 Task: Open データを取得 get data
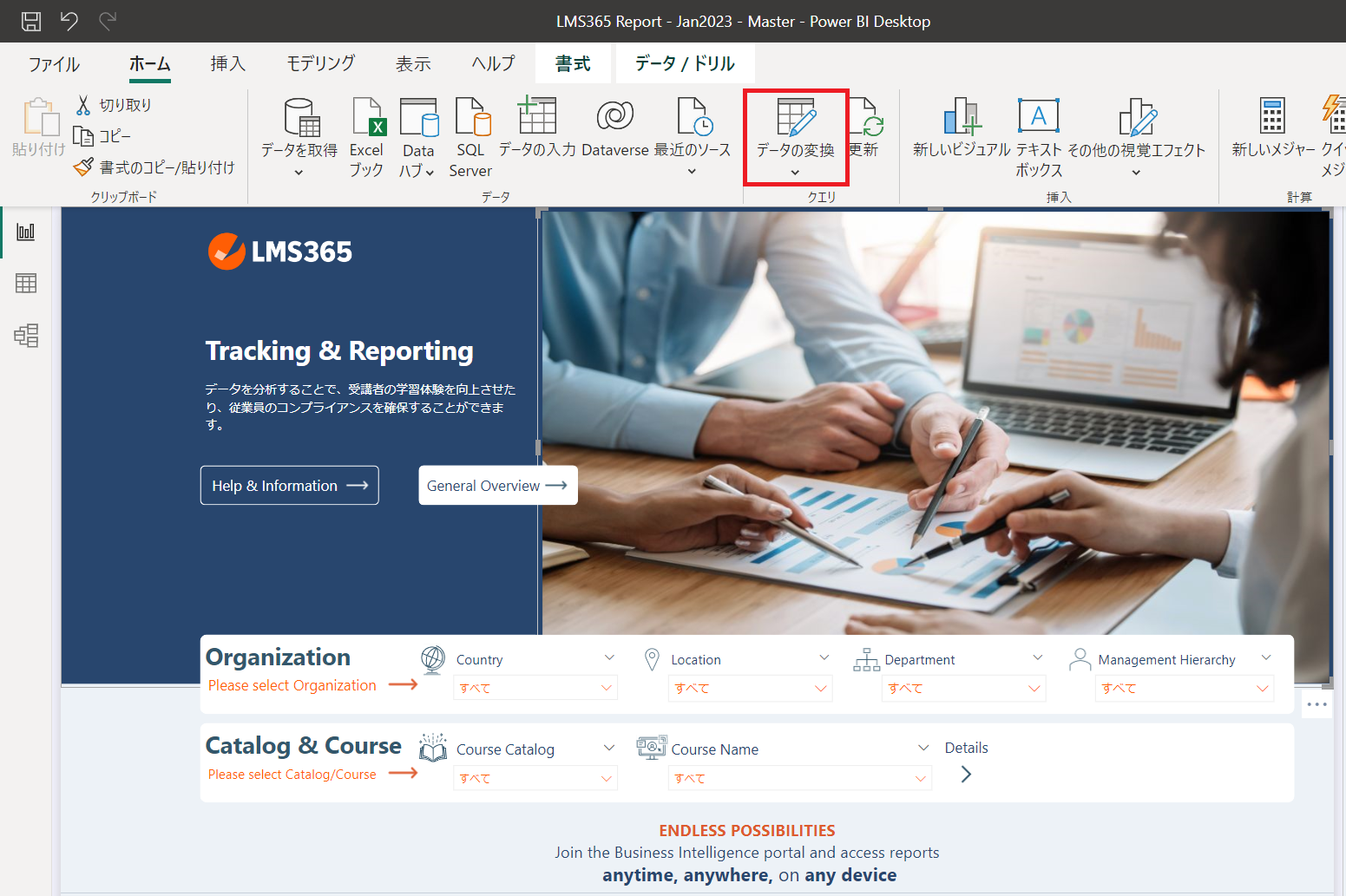[x=299, y=136]
